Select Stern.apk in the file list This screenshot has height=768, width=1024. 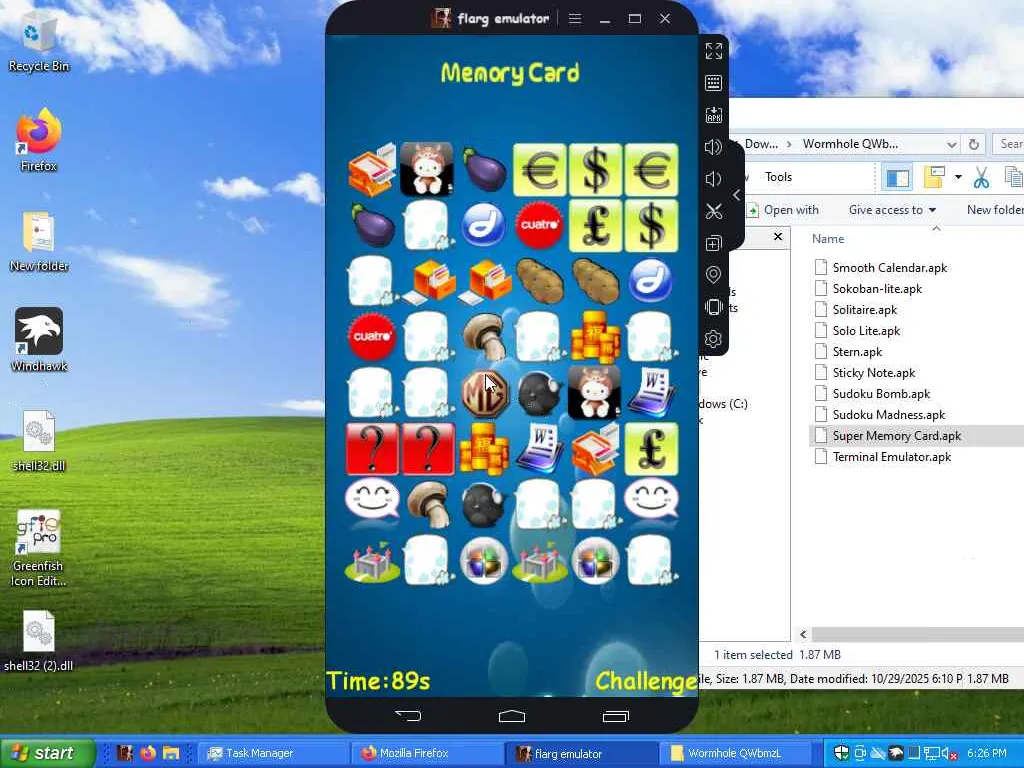(x=857, y=351)
